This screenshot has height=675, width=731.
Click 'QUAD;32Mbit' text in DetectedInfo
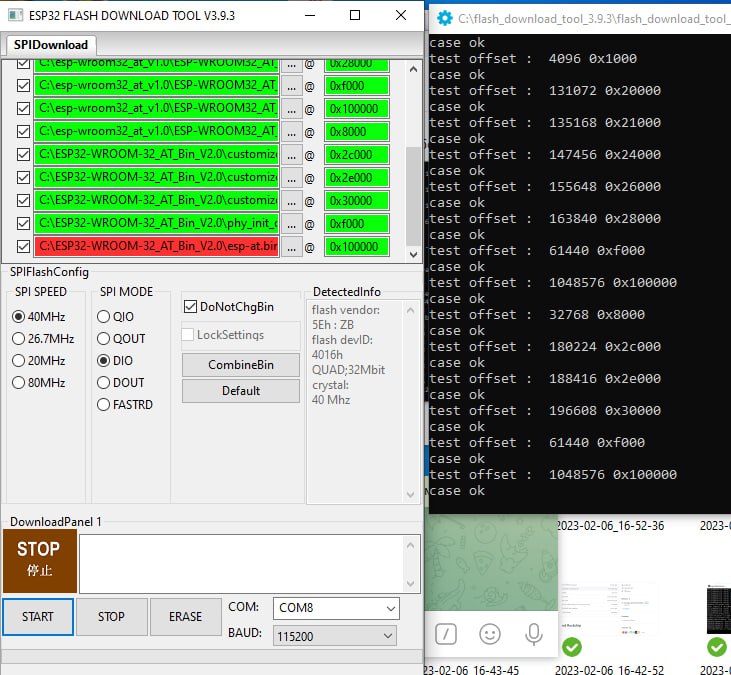348,370
